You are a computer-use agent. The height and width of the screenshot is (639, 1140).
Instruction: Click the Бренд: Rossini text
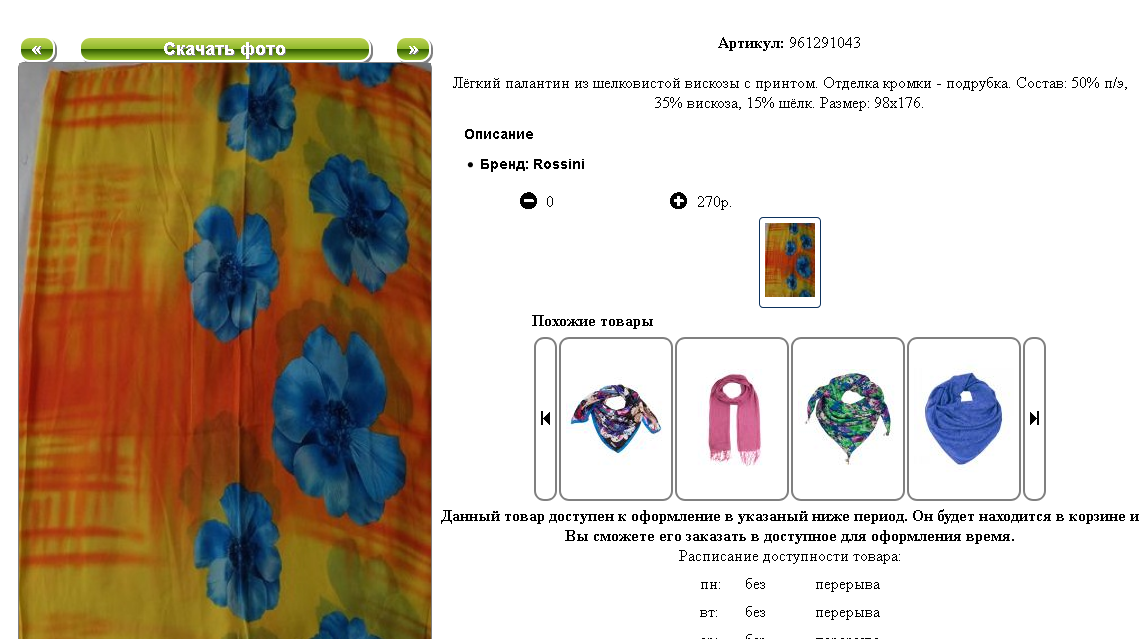tap(532, 164)
